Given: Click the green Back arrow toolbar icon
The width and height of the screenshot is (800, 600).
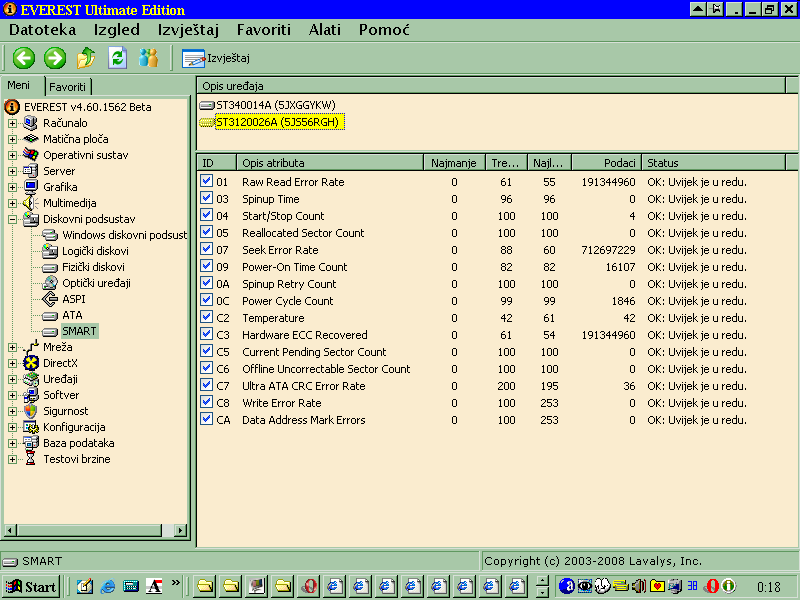Looking at the screenshot, I should pos(24,58).
